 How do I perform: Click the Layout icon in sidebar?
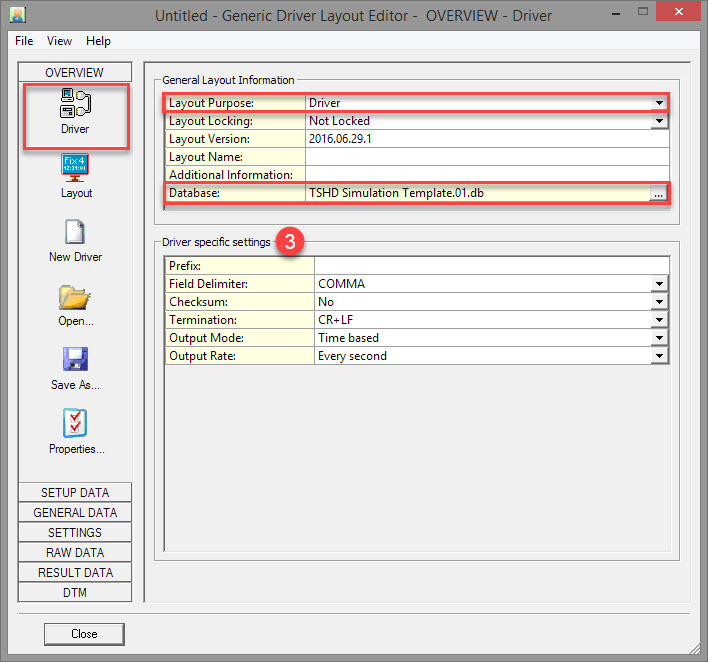tap(76, 167)
